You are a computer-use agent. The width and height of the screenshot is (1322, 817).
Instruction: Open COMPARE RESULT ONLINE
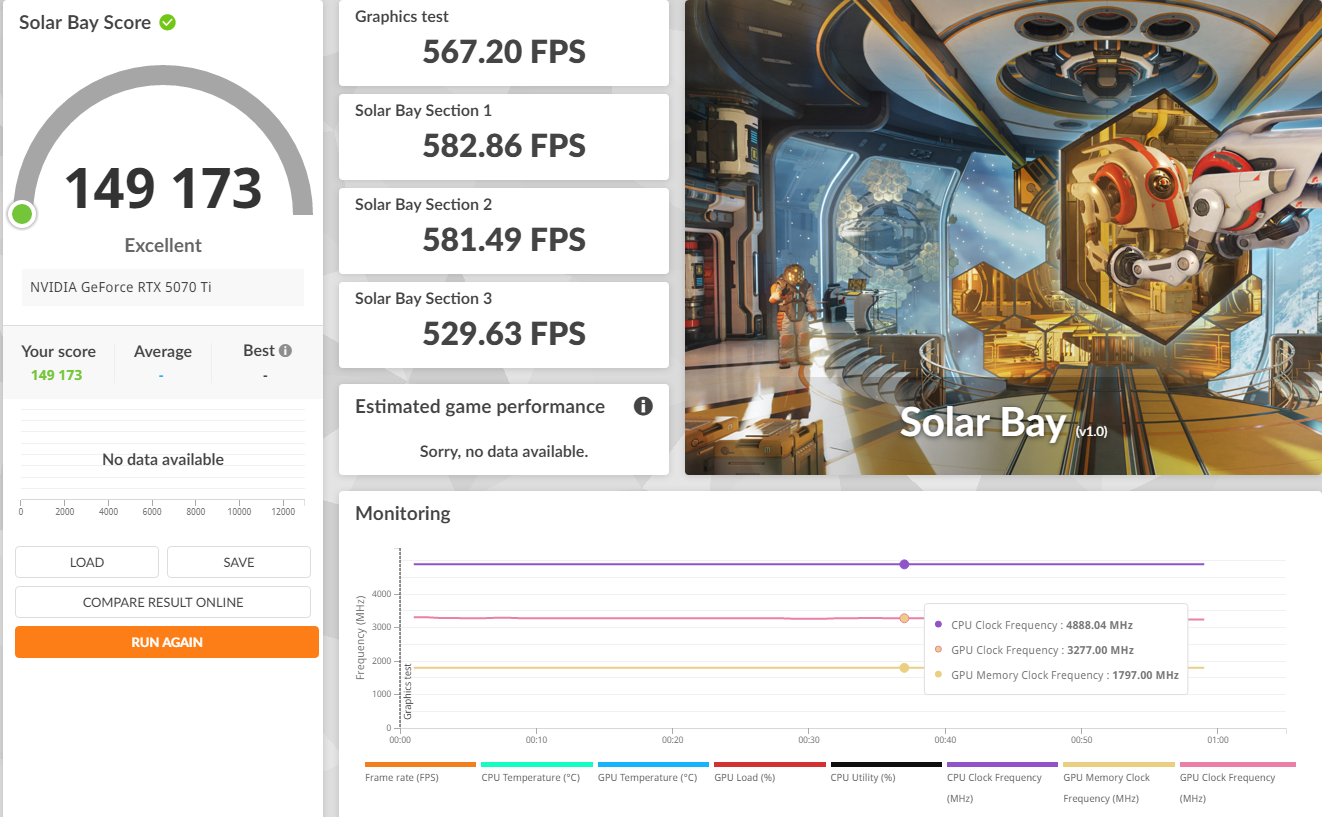click(163, 602)
